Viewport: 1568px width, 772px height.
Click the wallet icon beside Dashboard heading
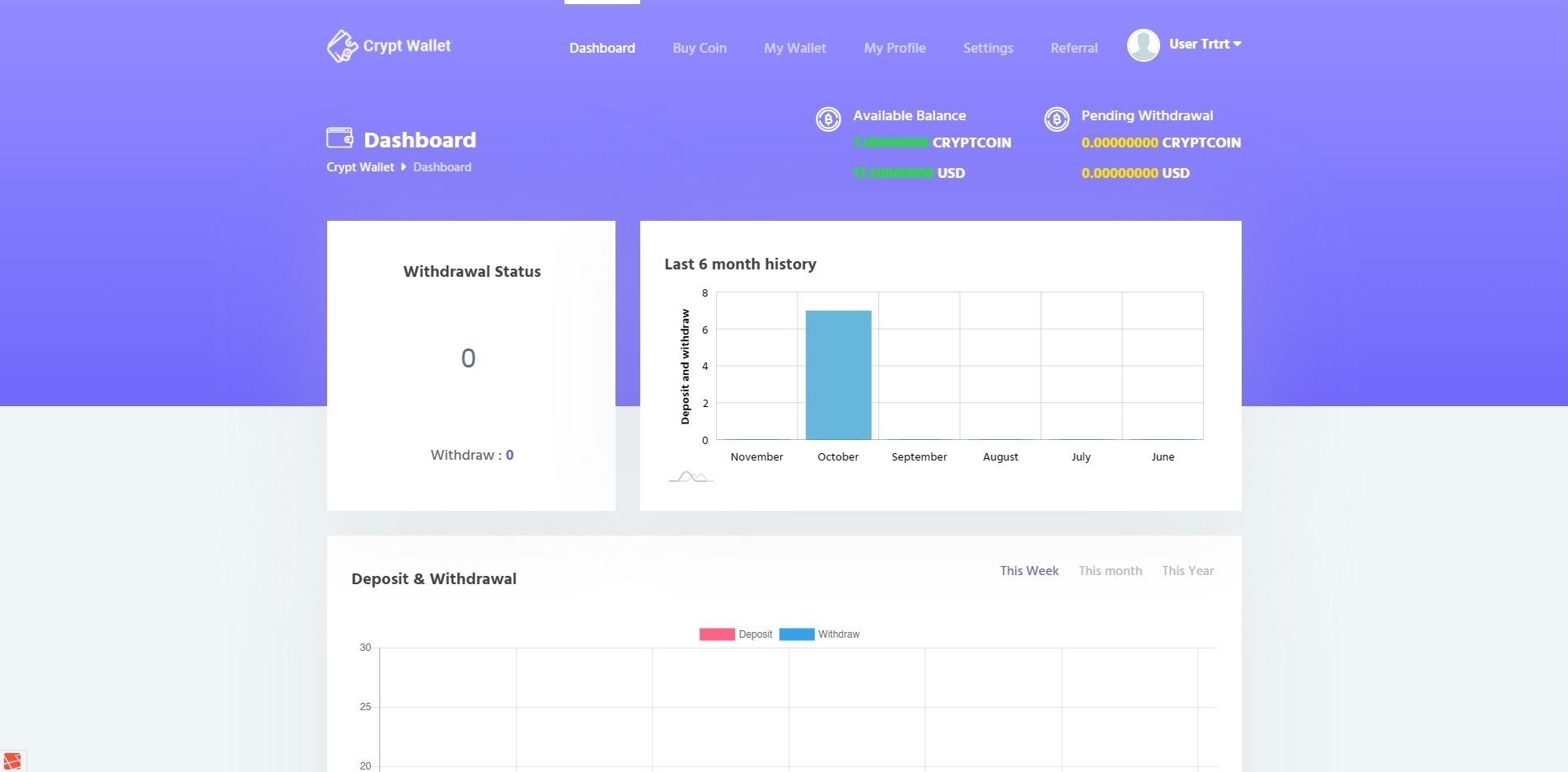339,138
